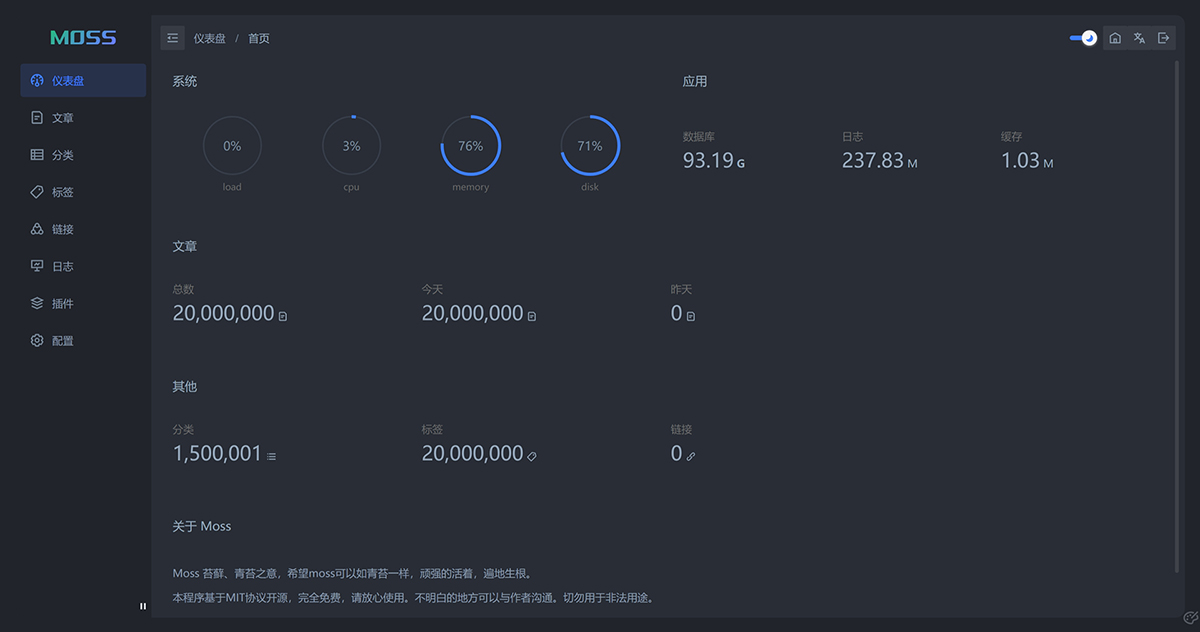Click the memory usage progress ring
This screenshot has width=1200, height=632.
tap(470, 146)
